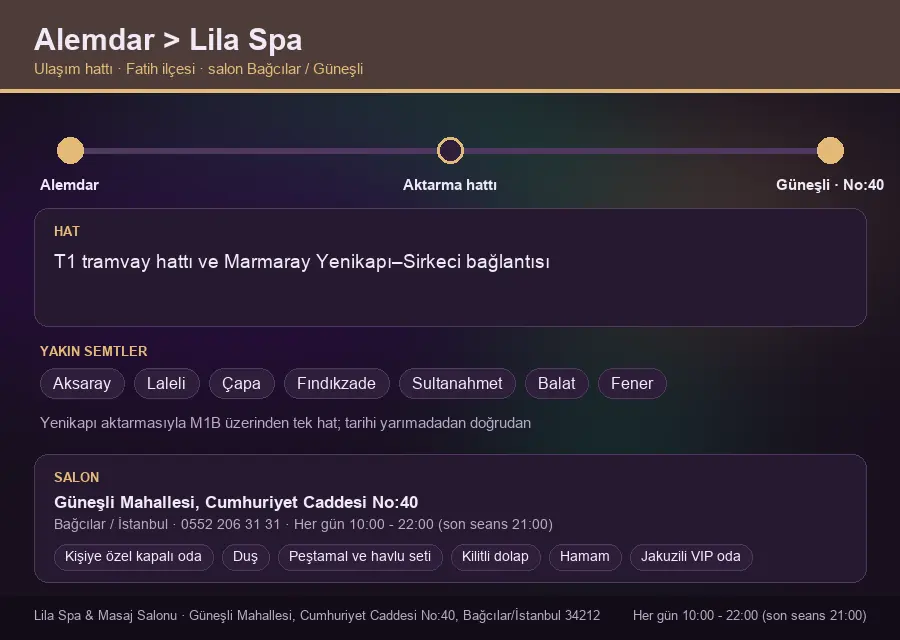This screenshot has height=640, width=900.
Task: Click the Alemdar > Lila Spa heading
Action: point(168,40)
